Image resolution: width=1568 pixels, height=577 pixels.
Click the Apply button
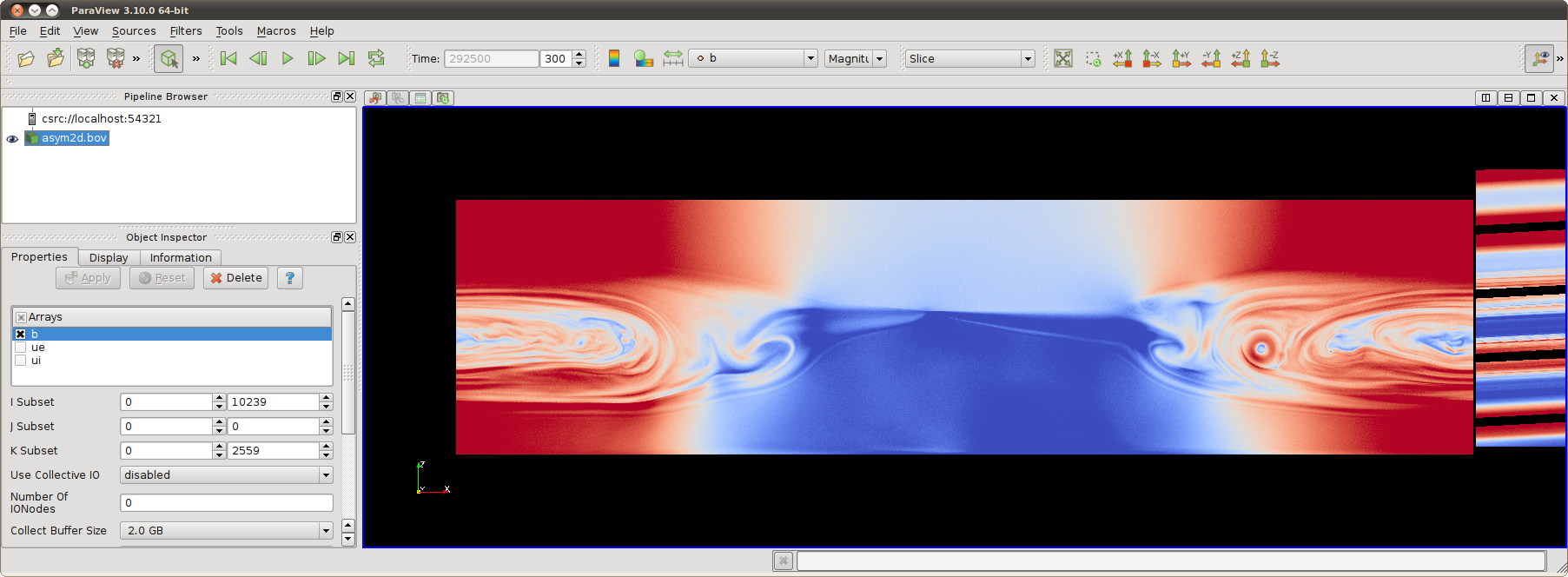tap(88, 278)
